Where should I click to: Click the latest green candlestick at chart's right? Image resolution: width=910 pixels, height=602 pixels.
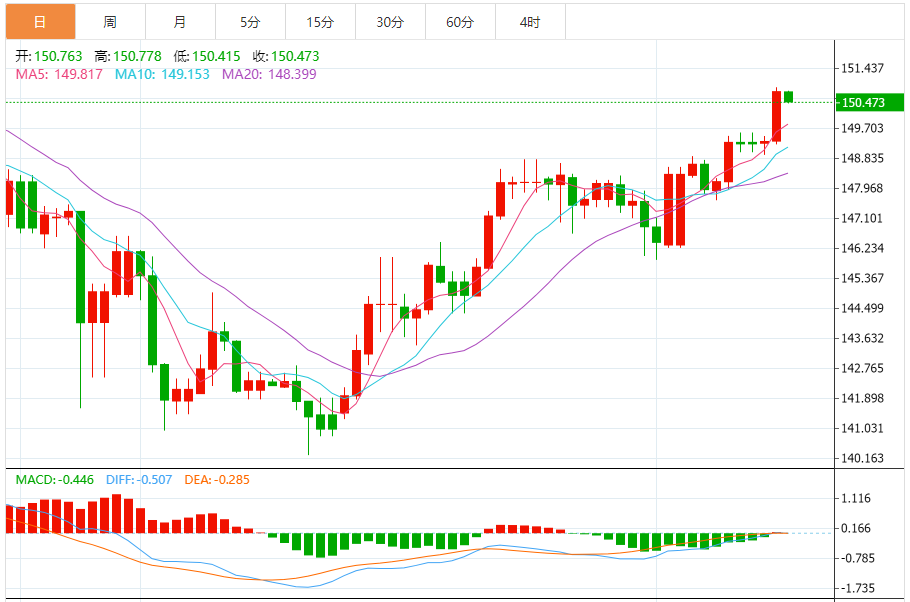point(789,97)
